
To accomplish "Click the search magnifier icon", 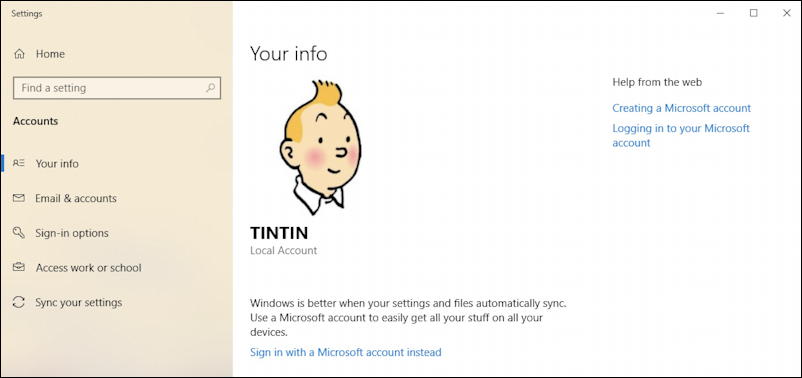I will (211, 87).
